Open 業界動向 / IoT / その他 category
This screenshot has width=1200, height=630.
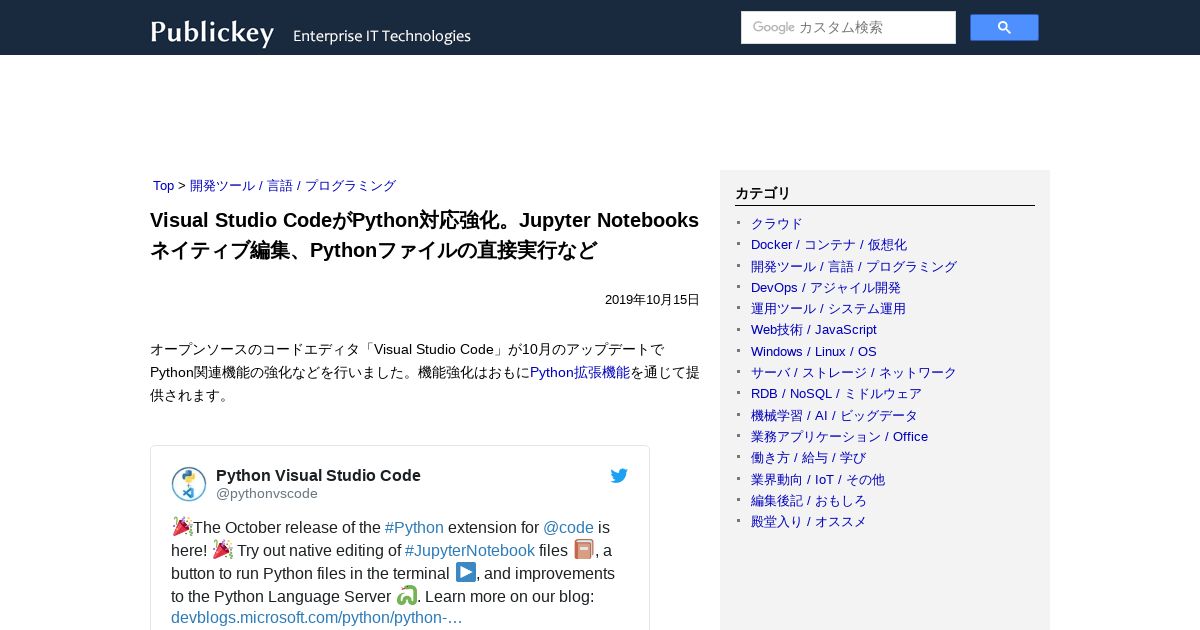[818, 480]
